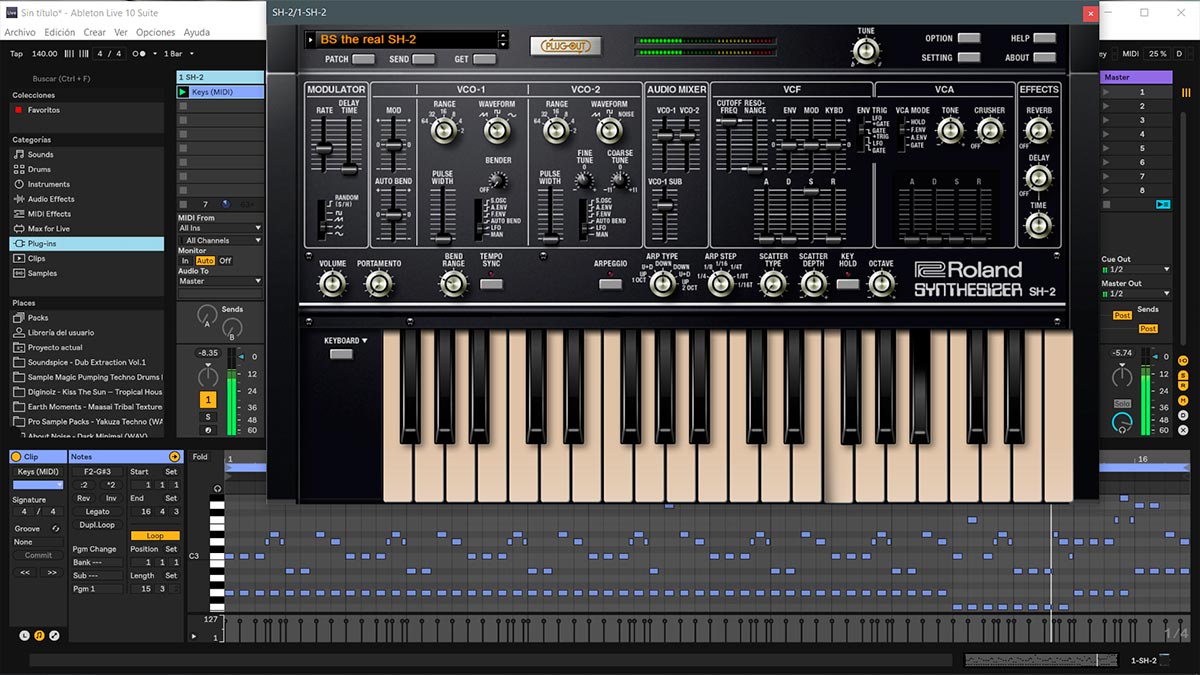Viewport: 1200px width, 675px height.
Task: Open the All Channels dropdown
Action: pos(220,241)
